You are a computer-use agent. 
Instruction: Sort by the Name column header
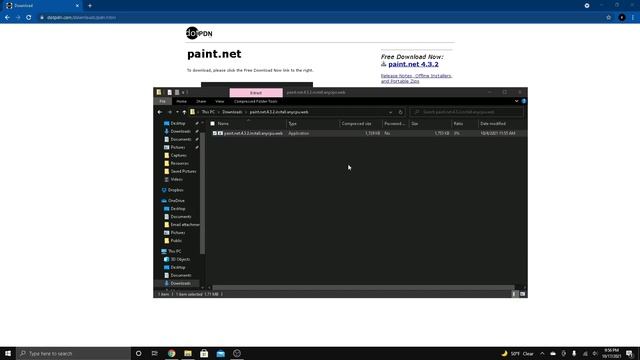coord(223,123)
